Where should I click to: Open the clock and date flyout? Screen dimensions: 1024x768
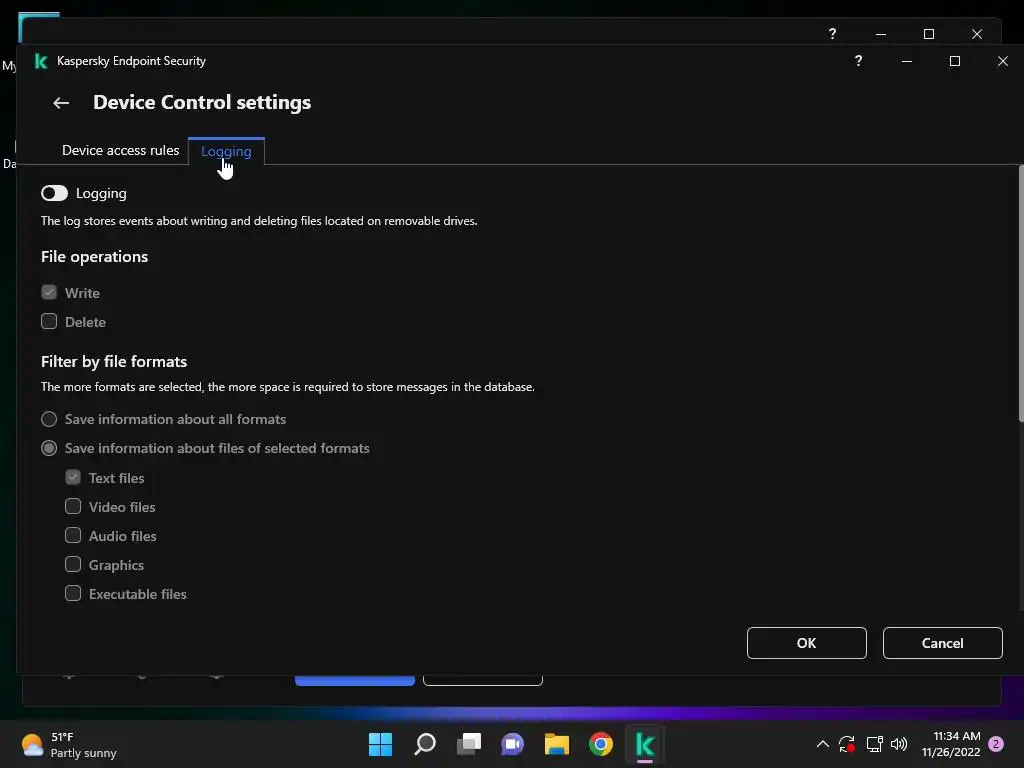[951, 744]
